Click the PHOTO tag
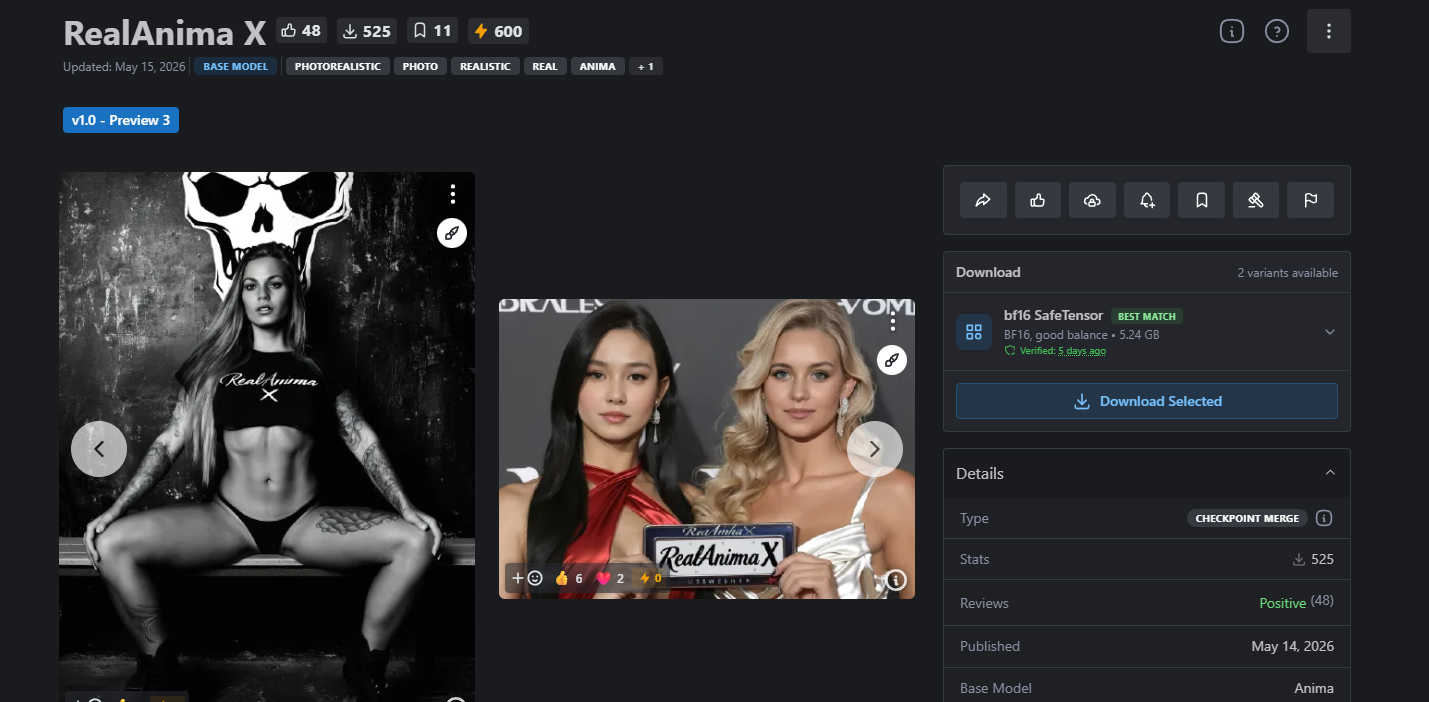This screenshot has width=1429, height=702. [421, 66]
